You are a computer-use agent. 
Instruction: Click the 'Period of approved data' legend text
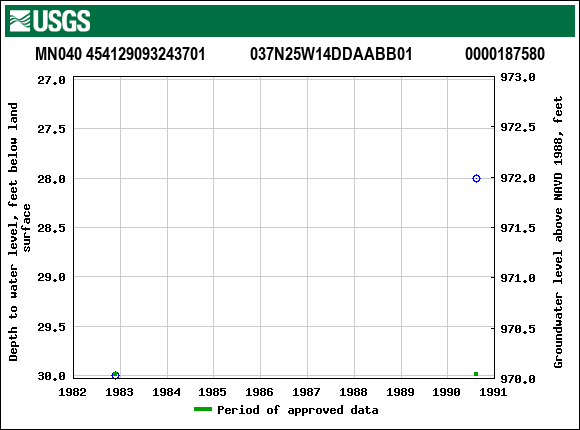pos(297,410)
